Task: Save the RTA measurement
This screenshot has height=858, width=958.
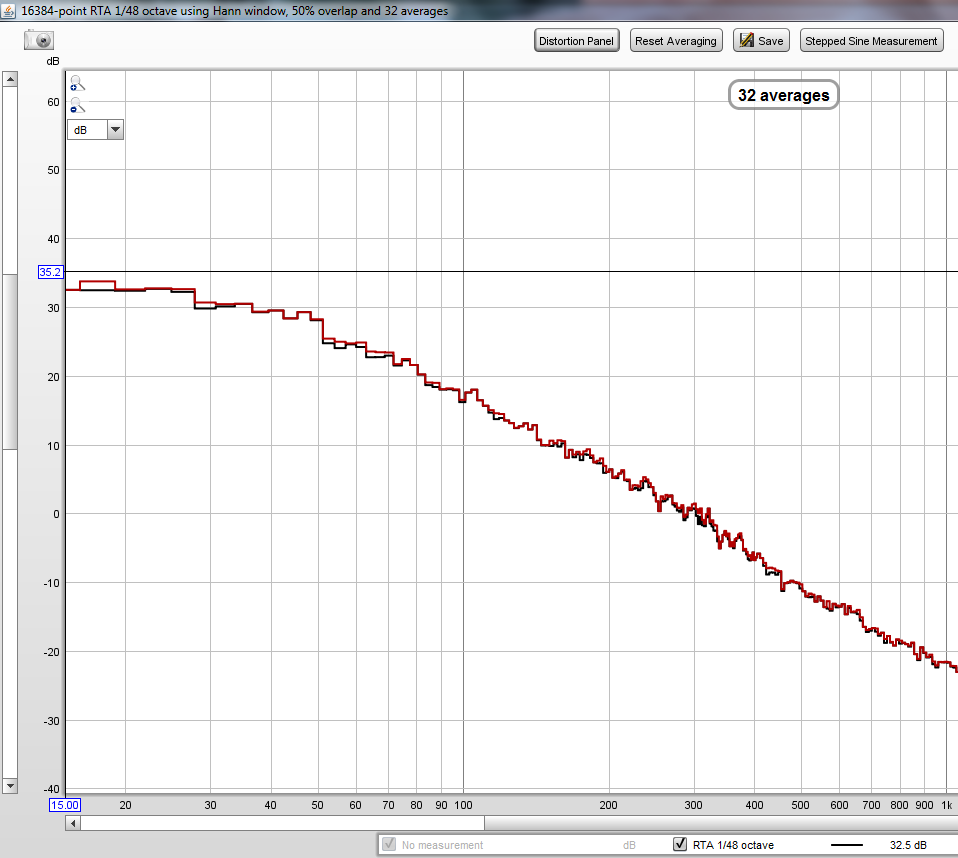Action: [x=761, y=41]
